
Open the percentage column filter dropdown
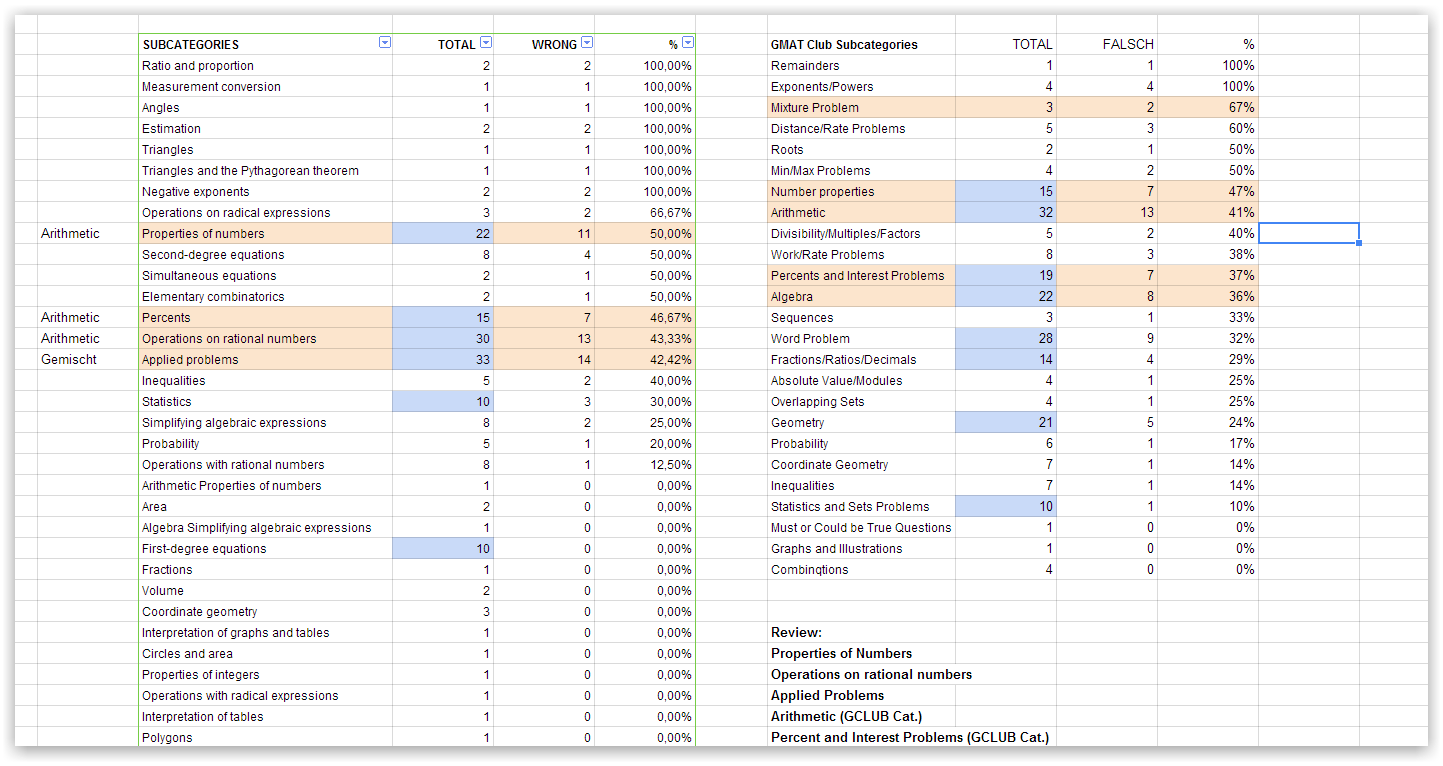coord(686,43)
